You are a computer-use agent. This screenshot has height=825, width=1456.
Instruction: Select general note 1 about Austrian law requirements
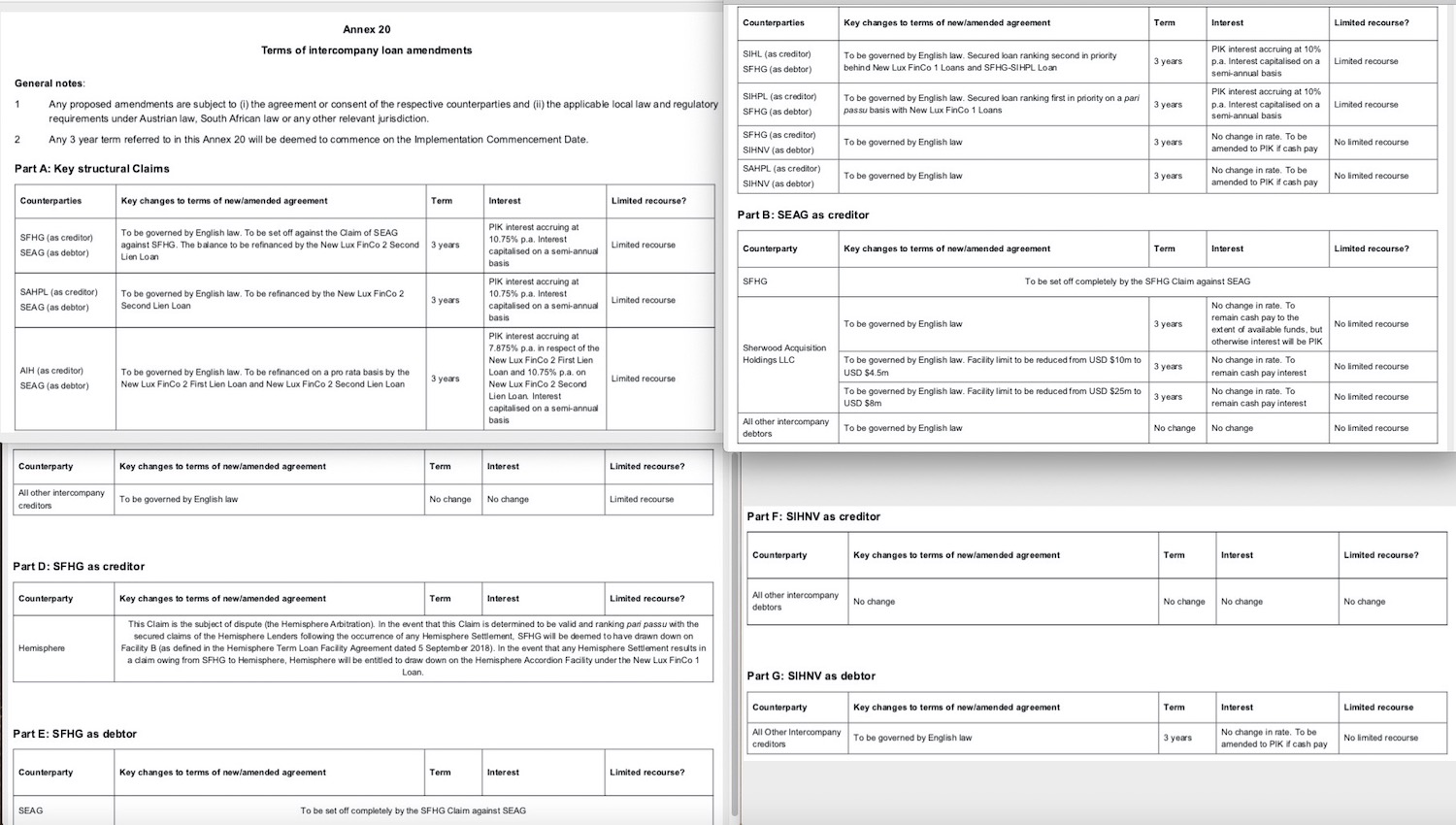pyautogui.click(x=383, y=112)
